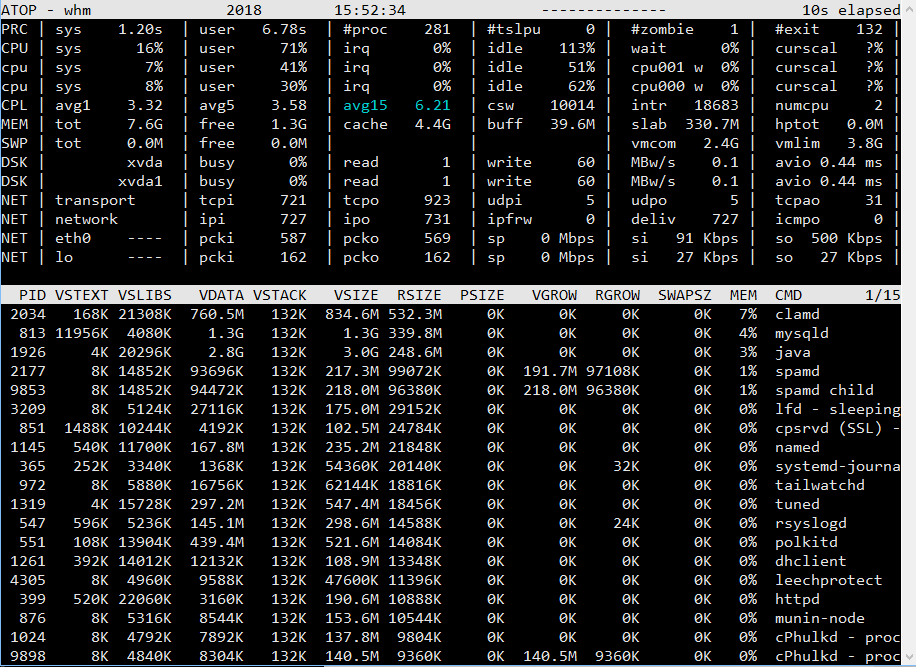This screenshot has width=916, height=667.
Task: Select the VSIZE column header
Action: (356, 295)
